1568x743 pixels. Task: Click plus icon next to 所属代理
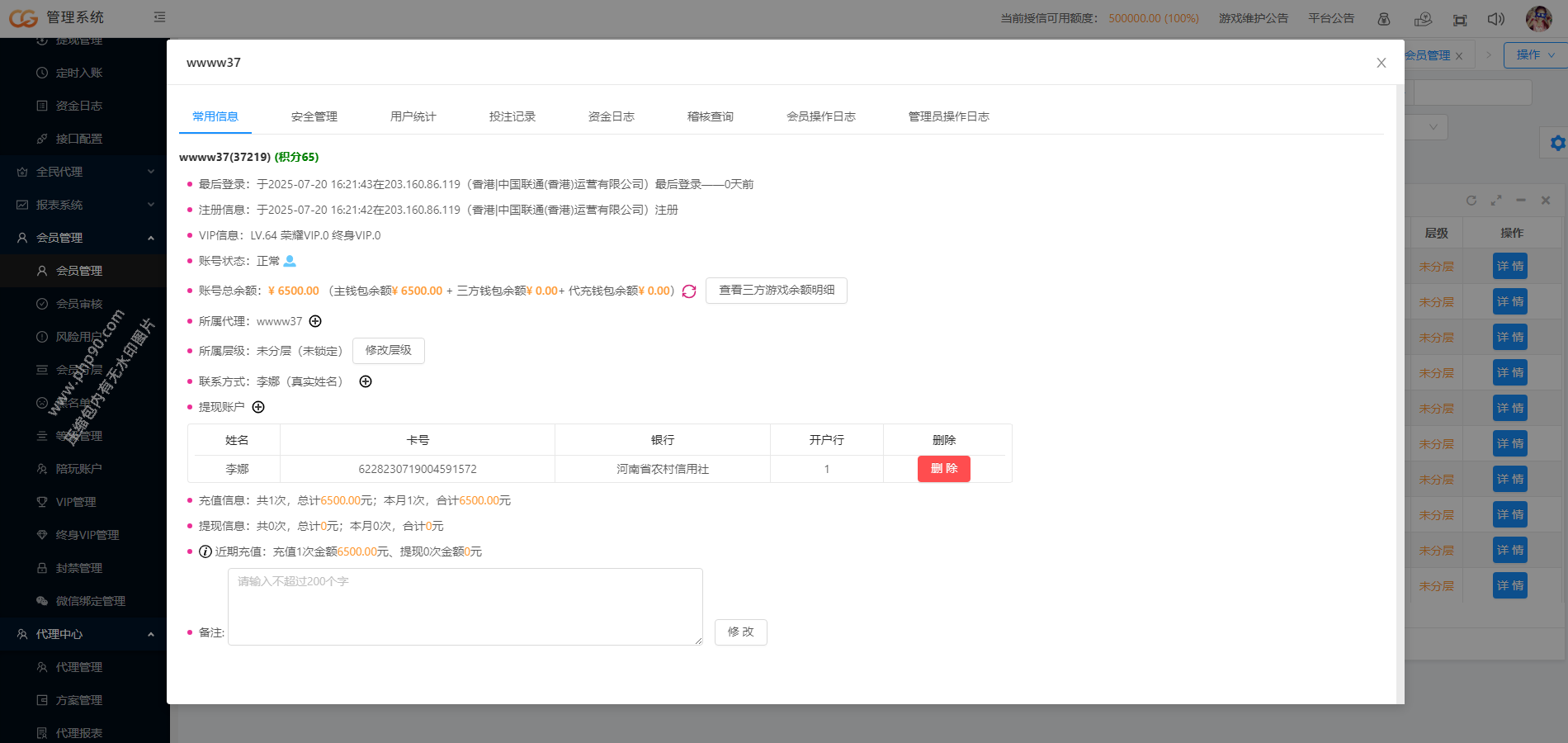click(315, 321)
